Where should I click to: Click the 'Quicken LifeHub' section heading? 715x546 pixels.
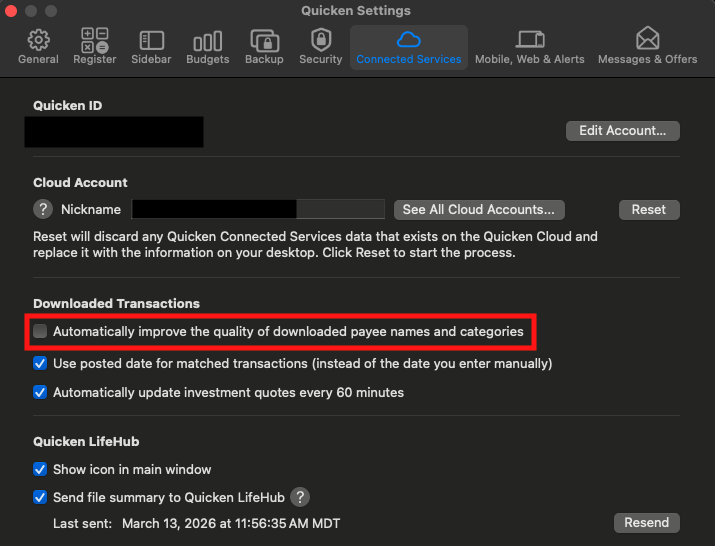point(86,442)
